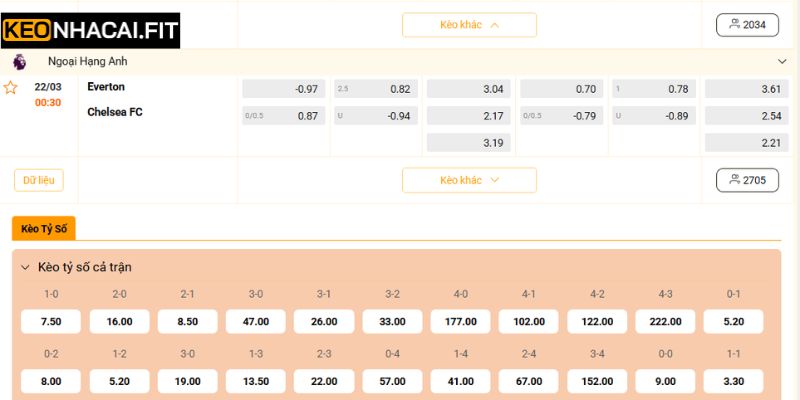This screenshot has height=400, width=800.
Task: Pick over 2.5 goals odds 0.82
Action: tap(376, 89)
